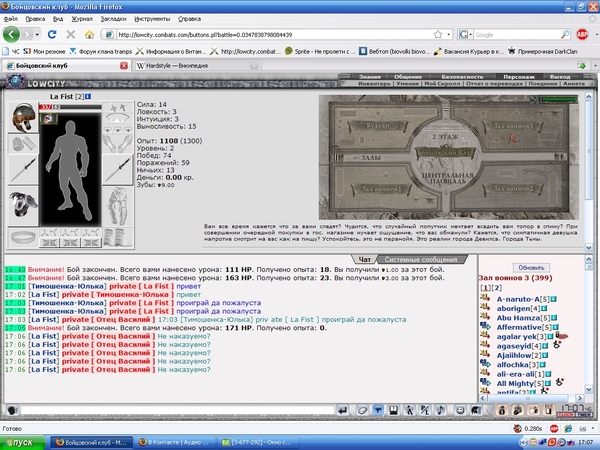Image resolution: width=600 pixels, height=450 pixels.
Task: Open private chat icon beside A-naruto-A
Action: (x=485, y=298)
